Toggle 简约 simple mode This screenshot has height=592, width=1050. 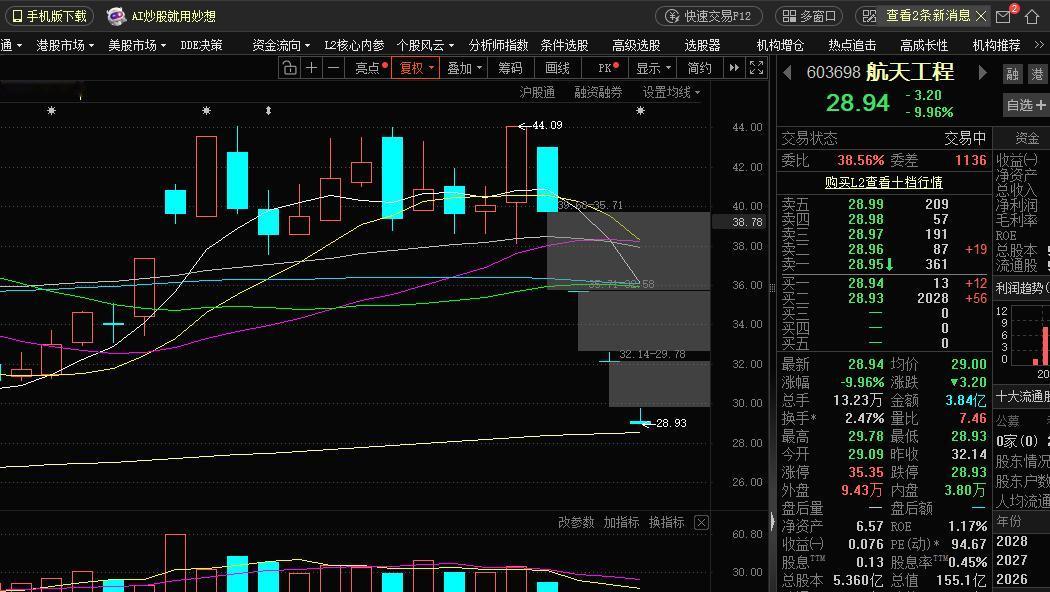[700, 68]
